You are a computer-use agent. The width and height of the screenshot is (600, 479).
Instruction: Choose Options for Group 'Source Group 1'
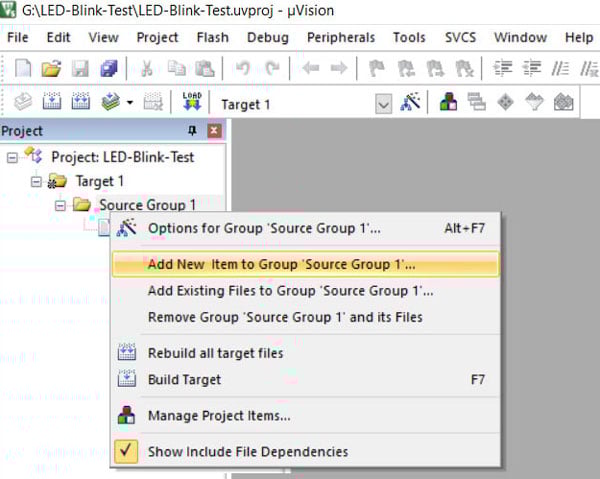305,228
